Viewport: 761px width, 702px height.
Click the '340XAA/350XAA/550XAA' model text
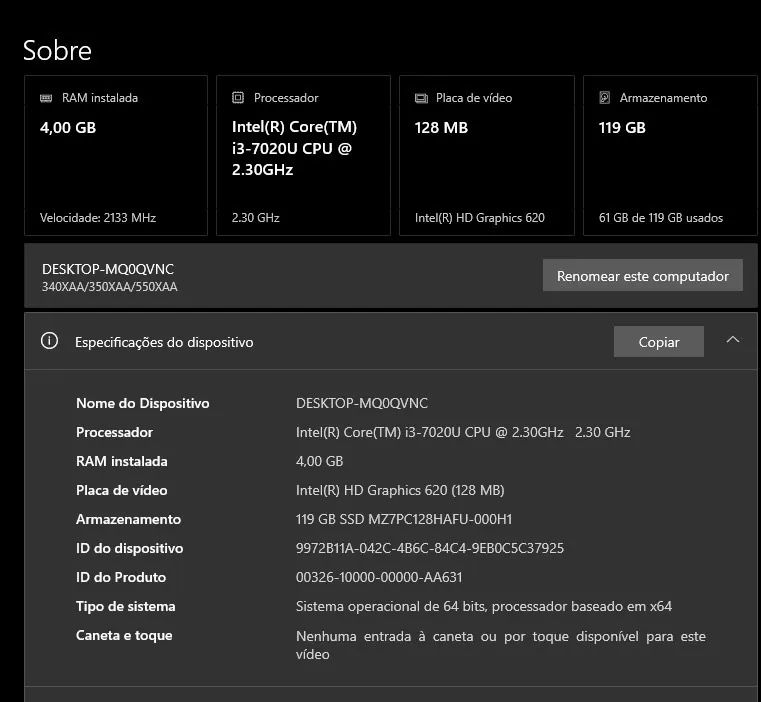click(110, 287)
